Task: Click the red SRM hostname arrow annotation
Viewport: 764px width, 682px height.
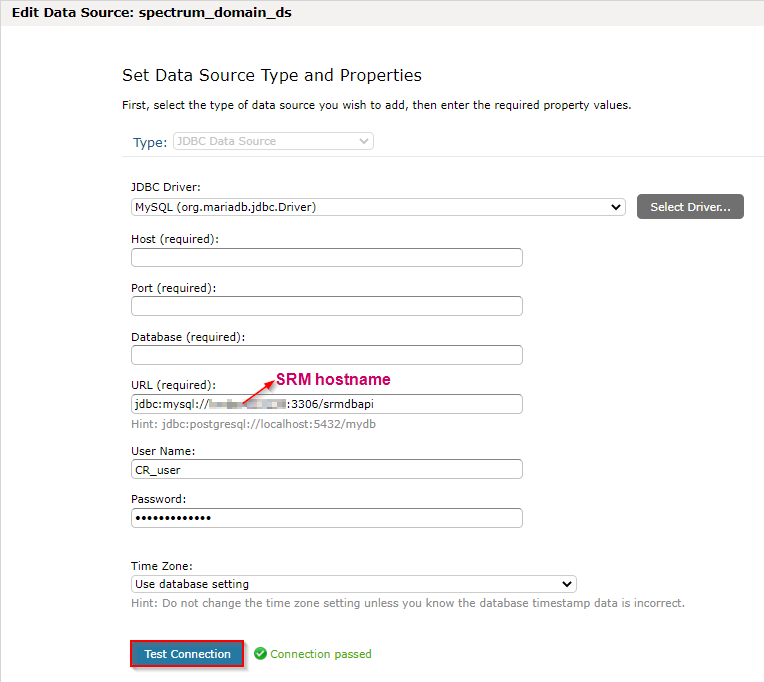Action: click(254, 389)
